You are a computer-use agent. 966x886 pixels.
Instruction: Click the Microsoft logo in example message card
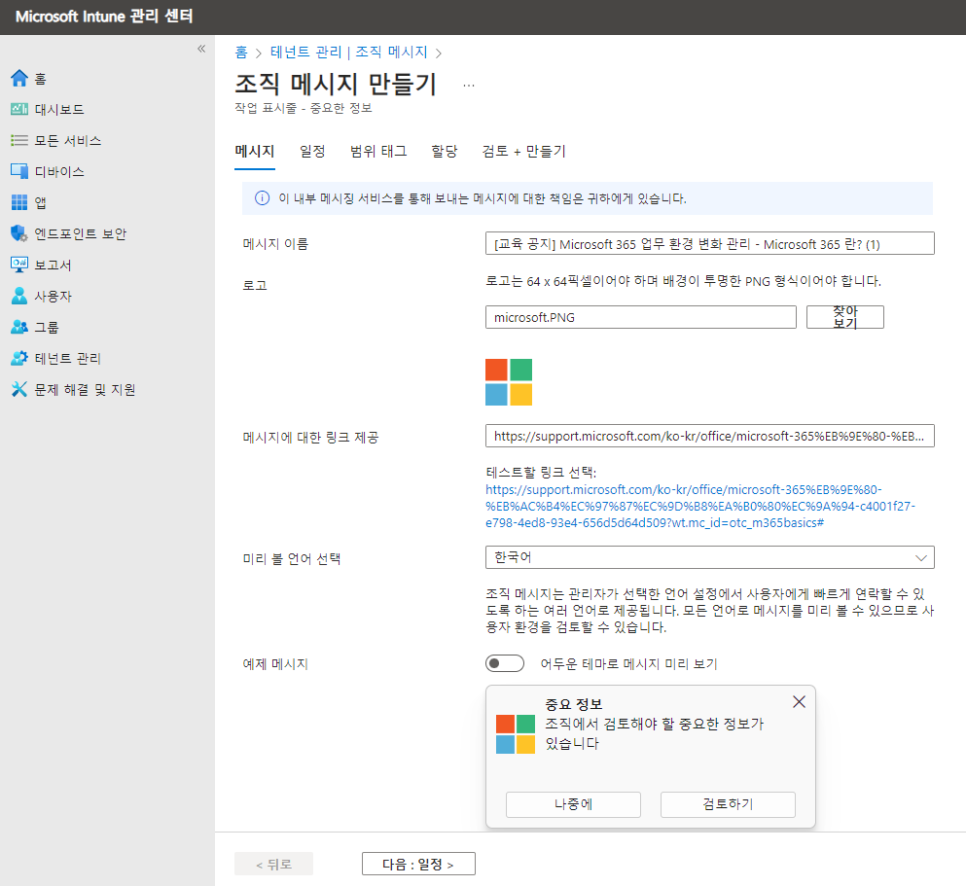[515, 734]
